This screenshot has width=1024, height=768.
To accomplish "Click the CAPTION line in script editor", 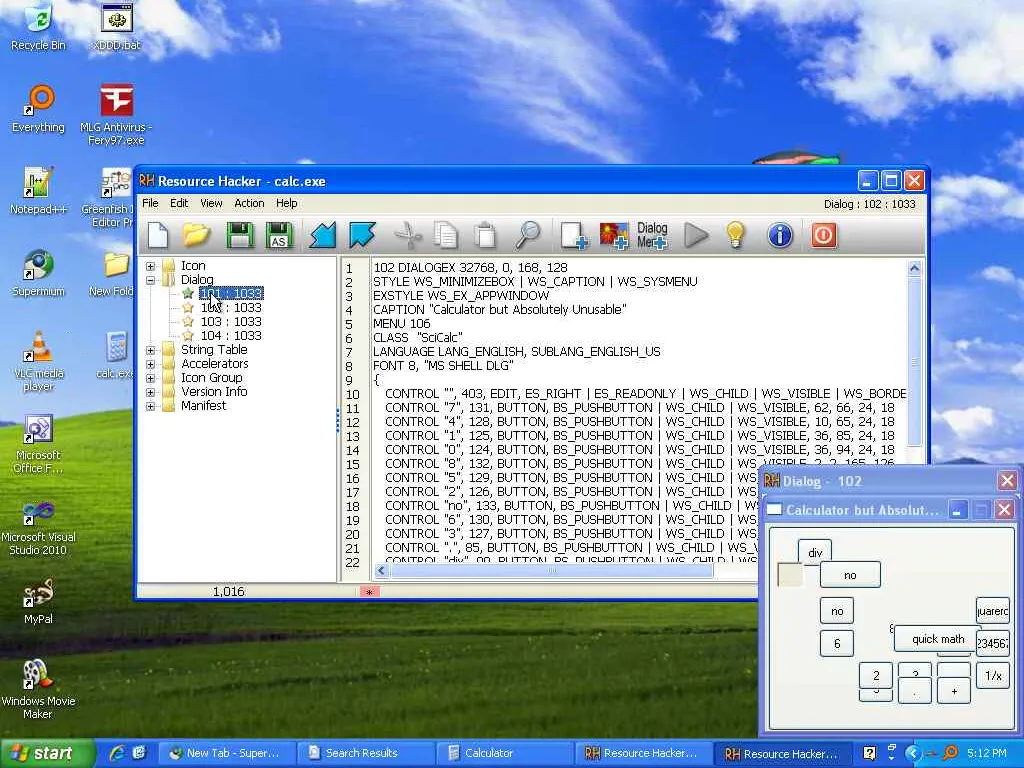I will 500,310.
